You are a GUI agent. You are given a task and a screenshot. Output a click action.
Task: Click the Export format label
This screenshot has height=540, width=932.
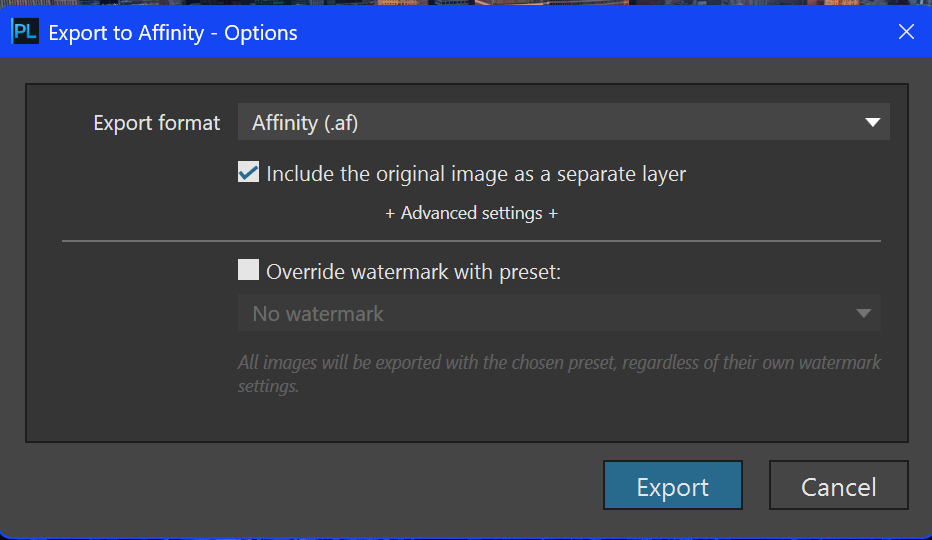156,123
